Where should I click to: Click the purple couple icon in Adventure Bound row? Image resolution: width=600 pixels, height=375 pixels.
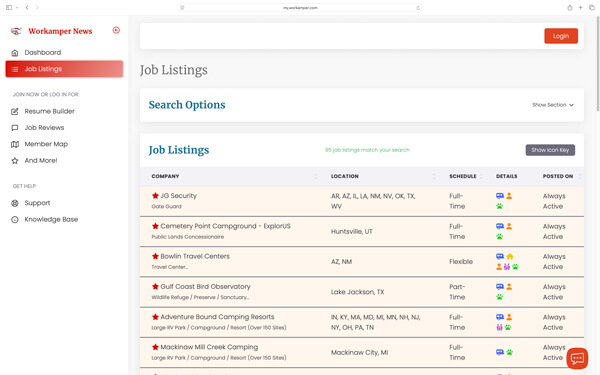[x=499, y=327]
